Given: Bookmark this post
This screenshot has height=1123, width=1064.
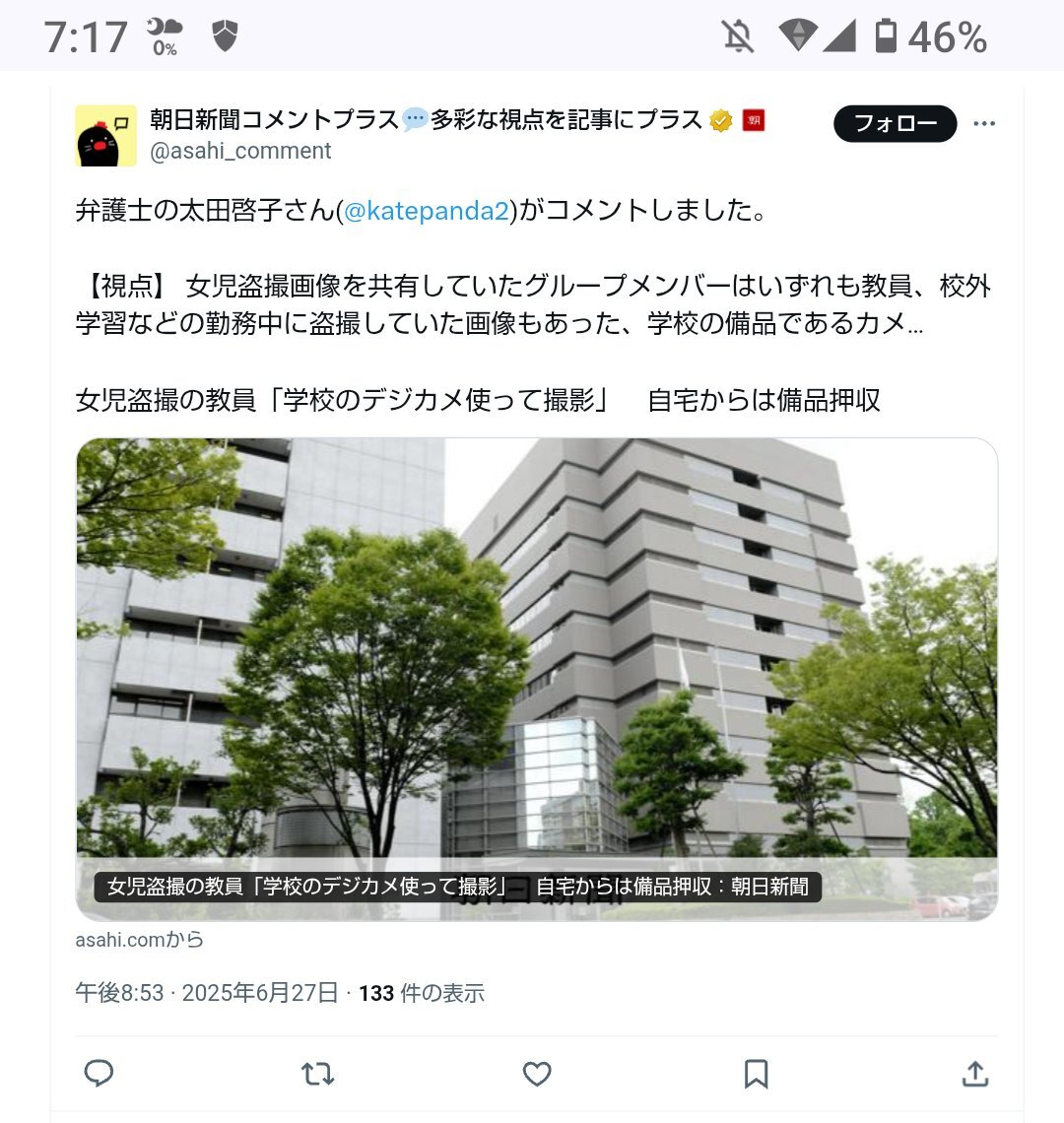Looking at the screenshot, I should click(x=756, y=1074).
